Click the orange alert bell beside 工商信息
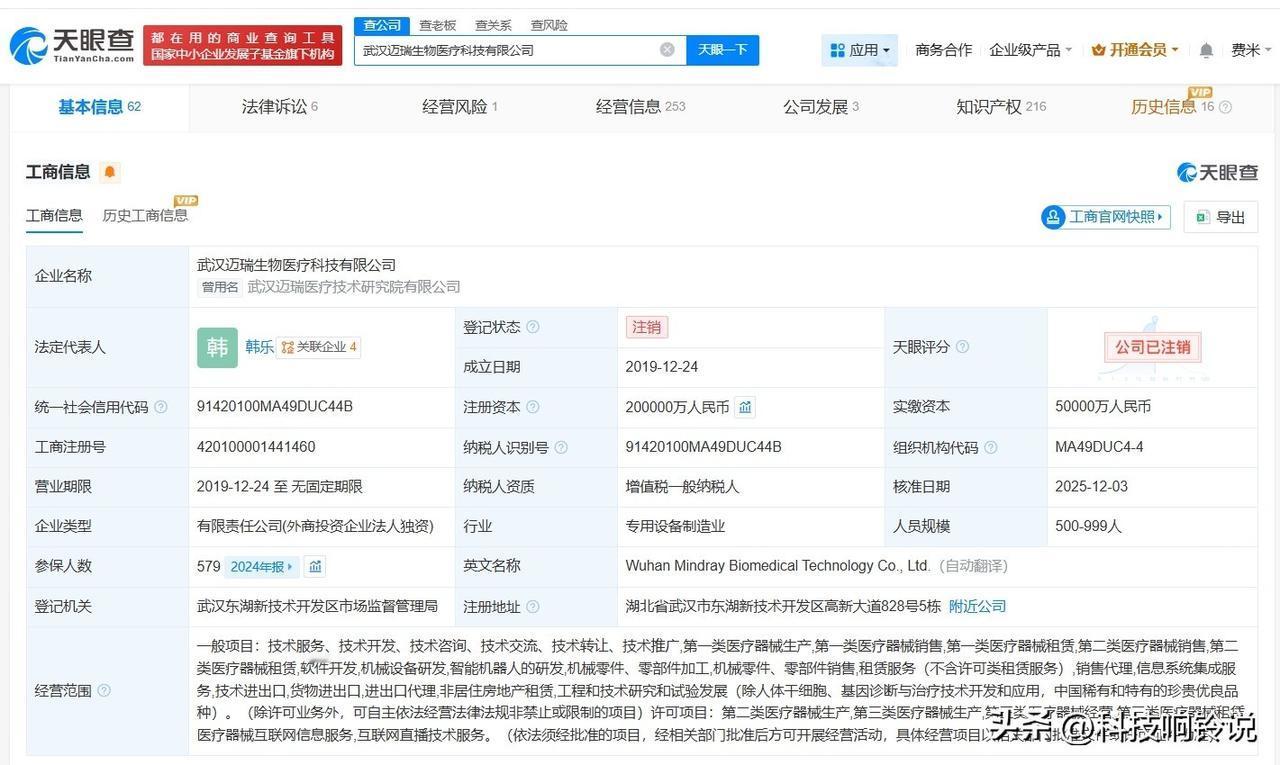 110,172
